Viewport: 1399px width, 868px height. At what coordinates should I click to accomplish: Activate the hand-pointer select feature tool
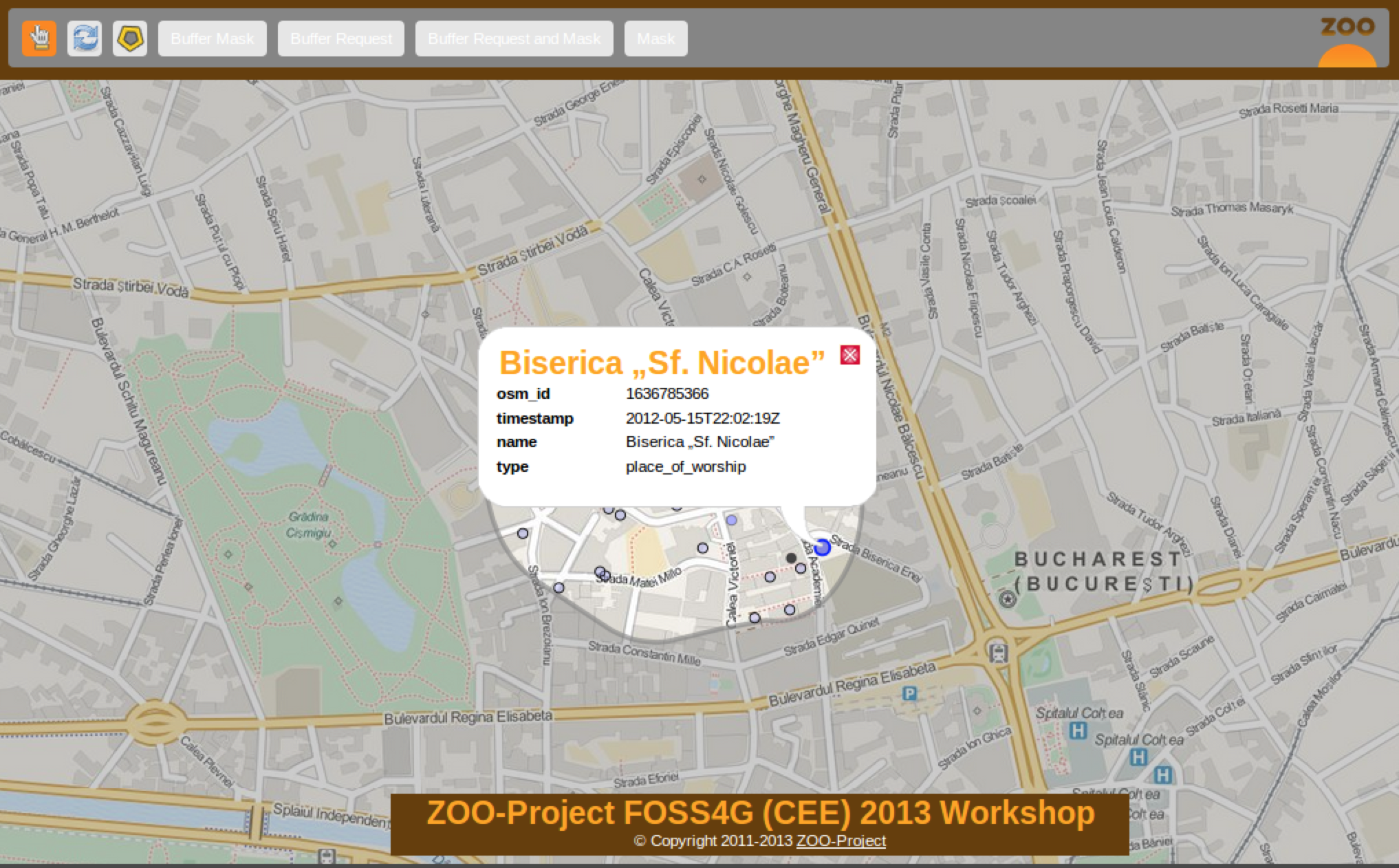coord(39,39)
